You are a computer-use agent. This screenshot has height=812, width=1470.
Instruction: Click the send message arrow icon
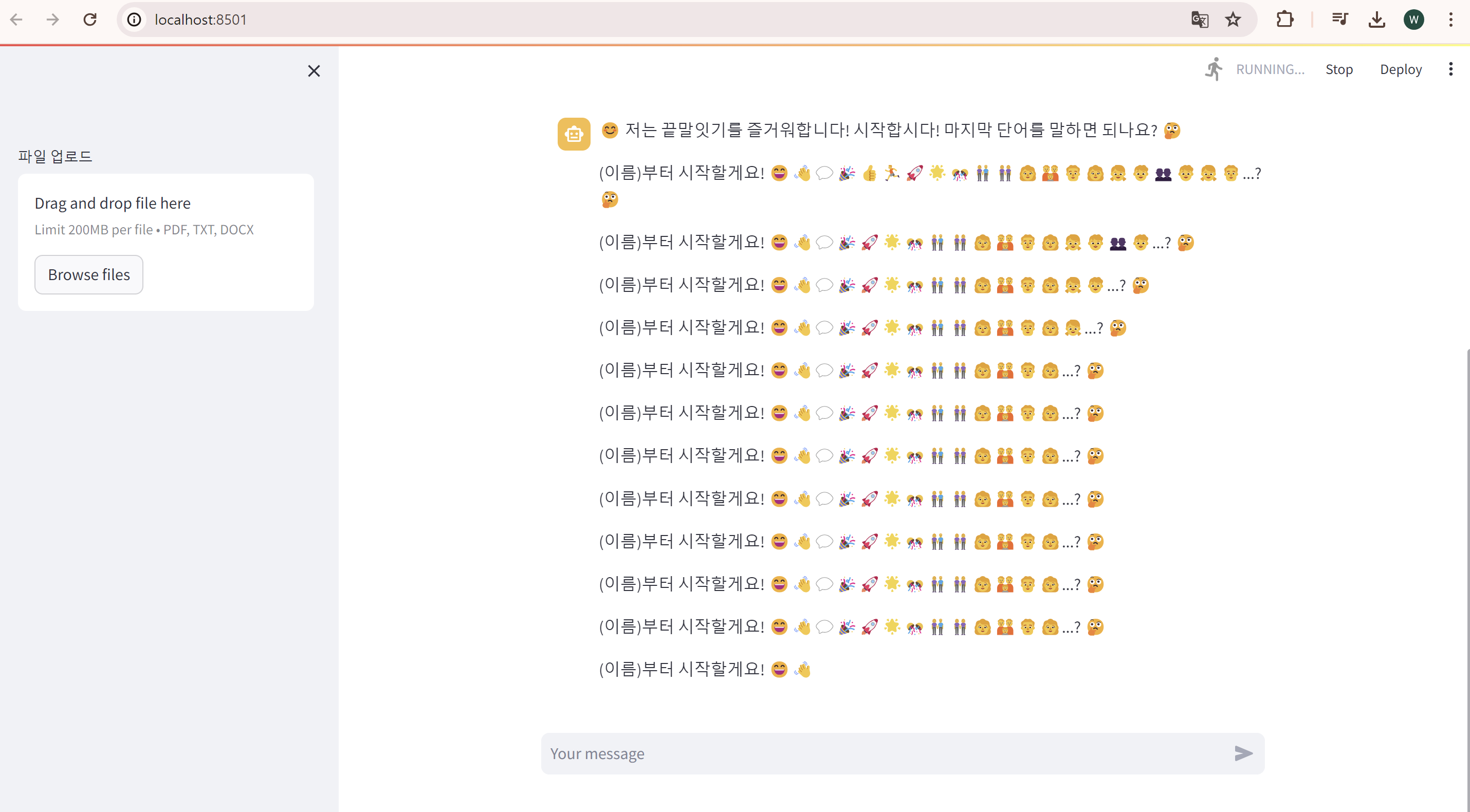click(x=1242, y=753)
